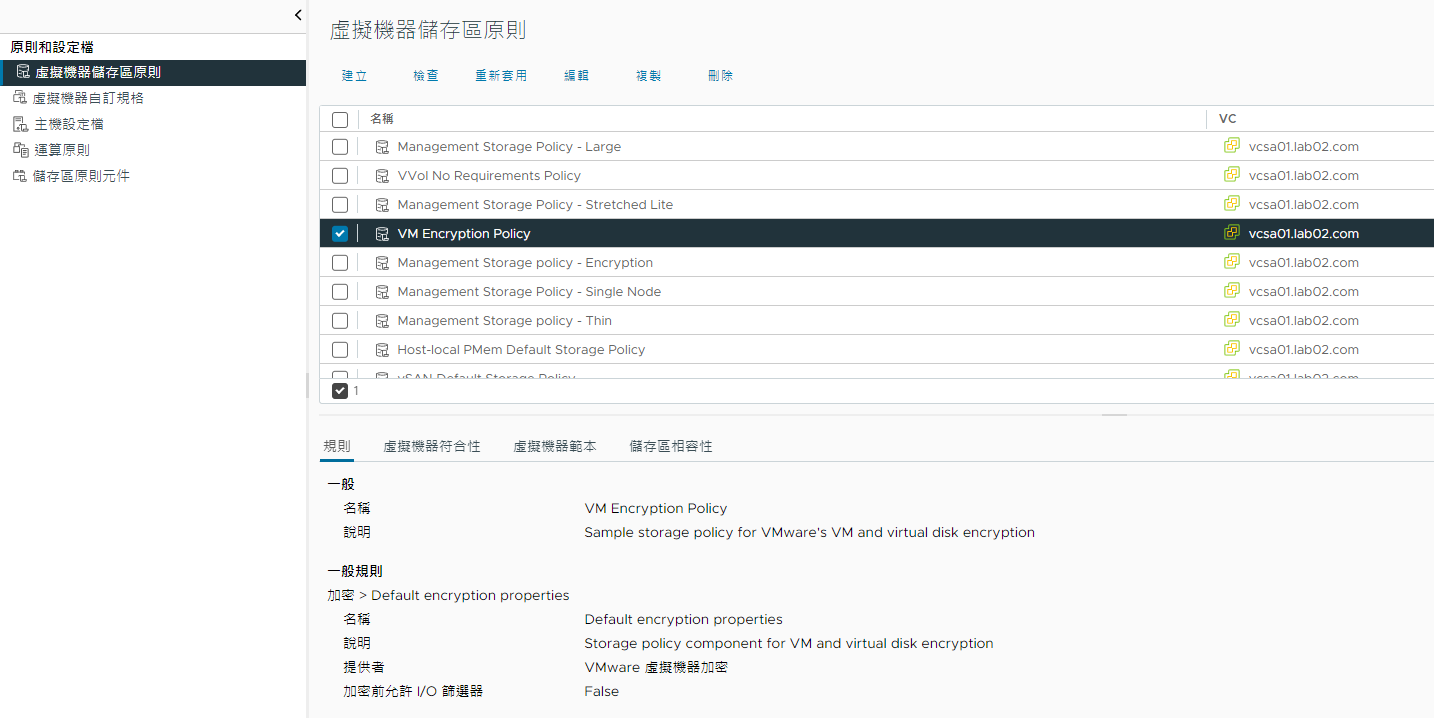Click policy icon of VM Encryption Policy
This screenshot has width=1434, height=718.
coord(382,234)
